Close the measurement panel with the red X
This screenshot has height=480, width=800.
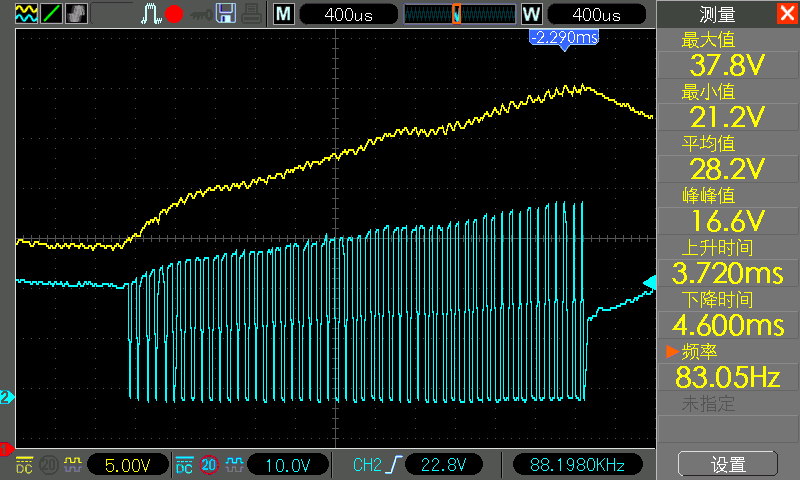[x=787, y=14]
